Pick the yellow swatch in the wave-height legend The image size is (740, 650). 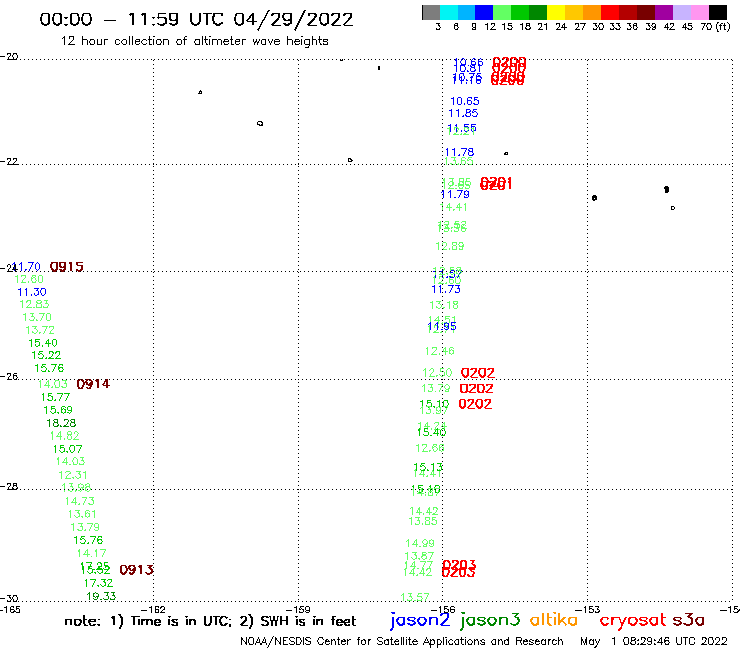pos(555,12)
